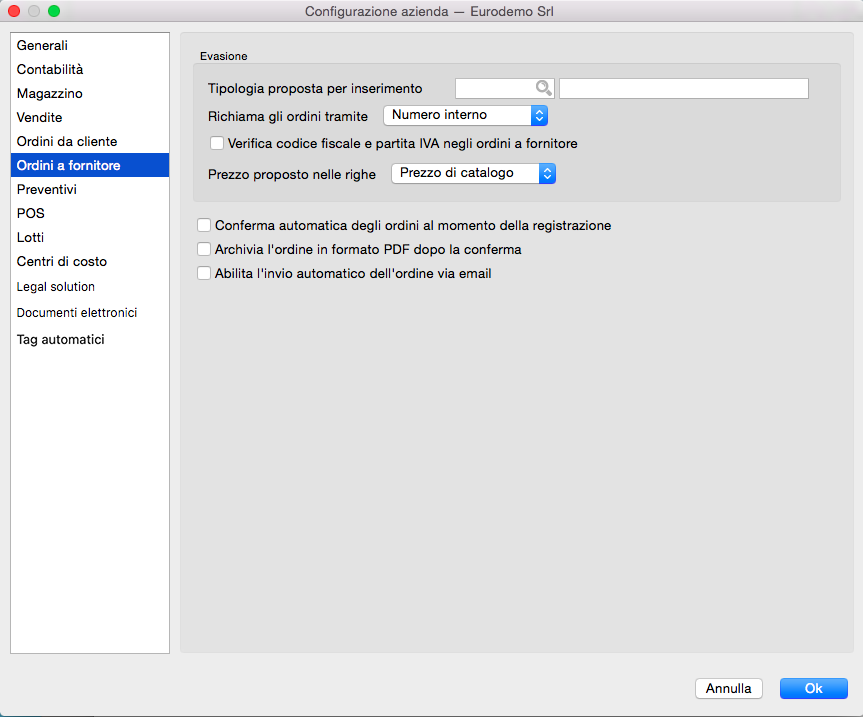Enable invio automatico dell'ordine via email
Viewport: 863px width, 717px height.
[204, 273]
